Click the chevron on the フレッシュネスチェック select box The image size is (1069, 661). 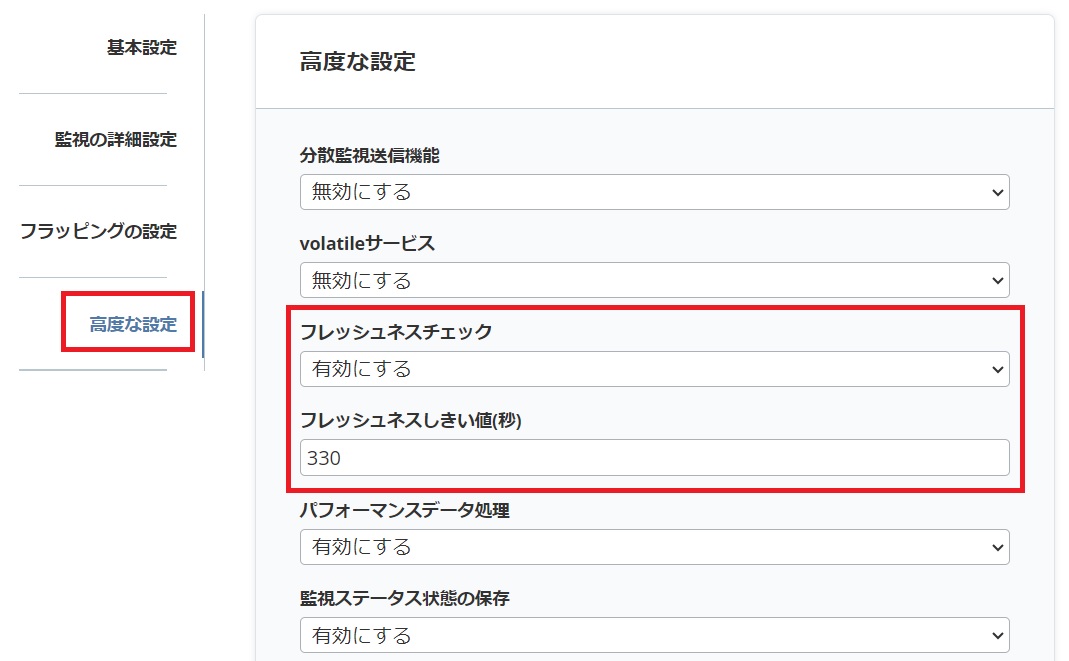[x=996, y=369]
